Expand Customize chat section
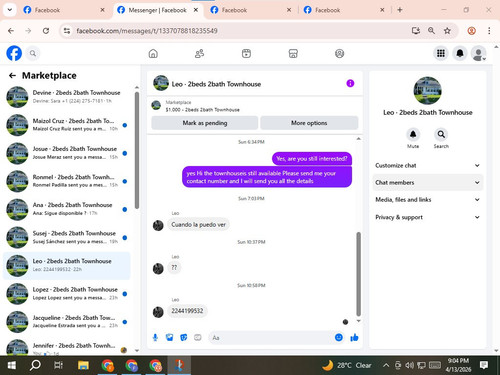 (x=428, y=165)
